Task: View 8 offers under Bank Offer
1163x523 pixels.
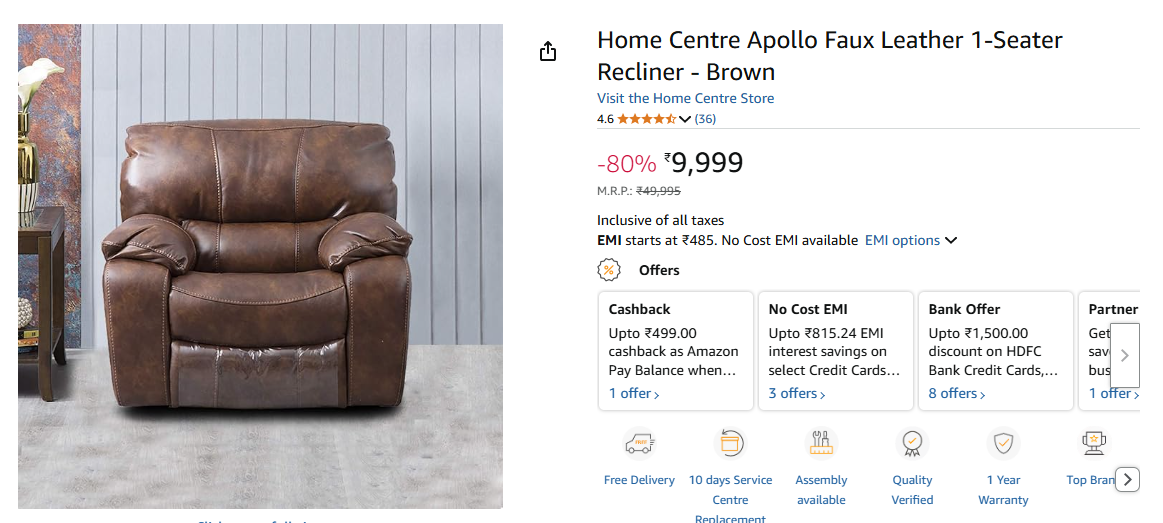Action: click(x=957, y=394)
